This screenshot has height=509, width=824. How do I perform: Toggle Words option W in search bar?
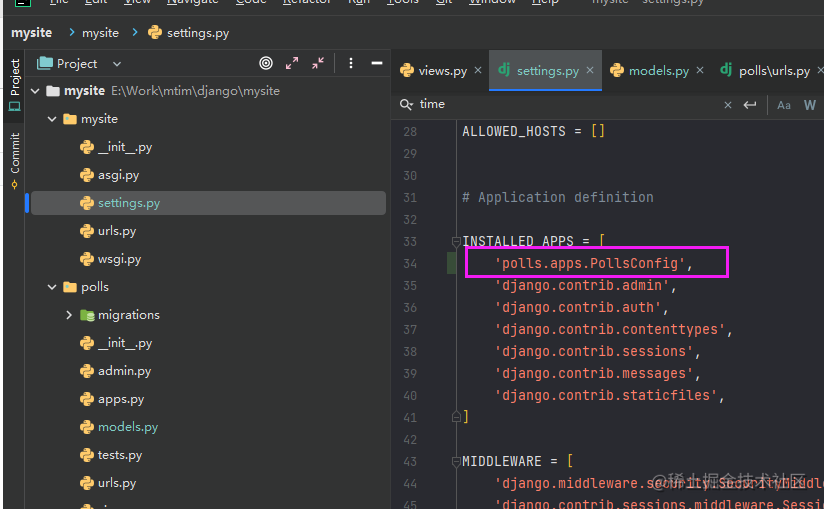coord(809,105)
